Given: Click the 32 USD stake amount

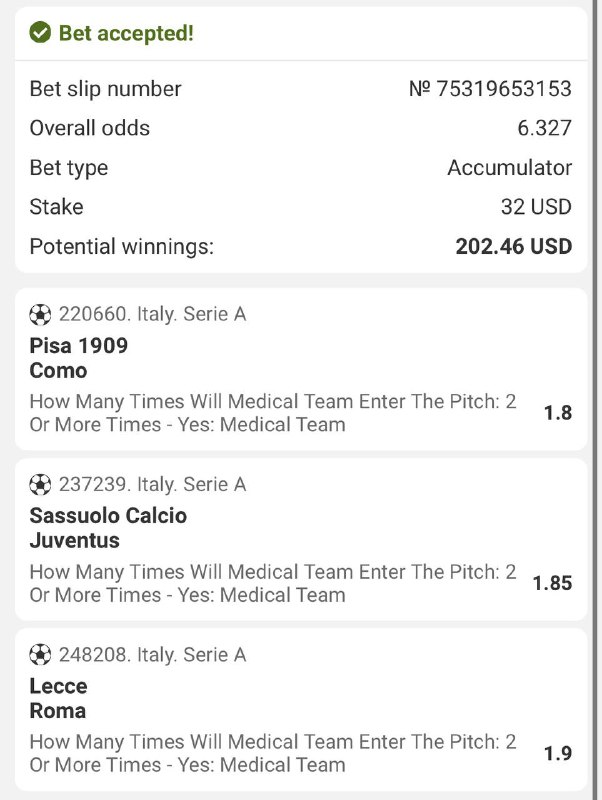Looking at the screenshot, I should 536,207.
